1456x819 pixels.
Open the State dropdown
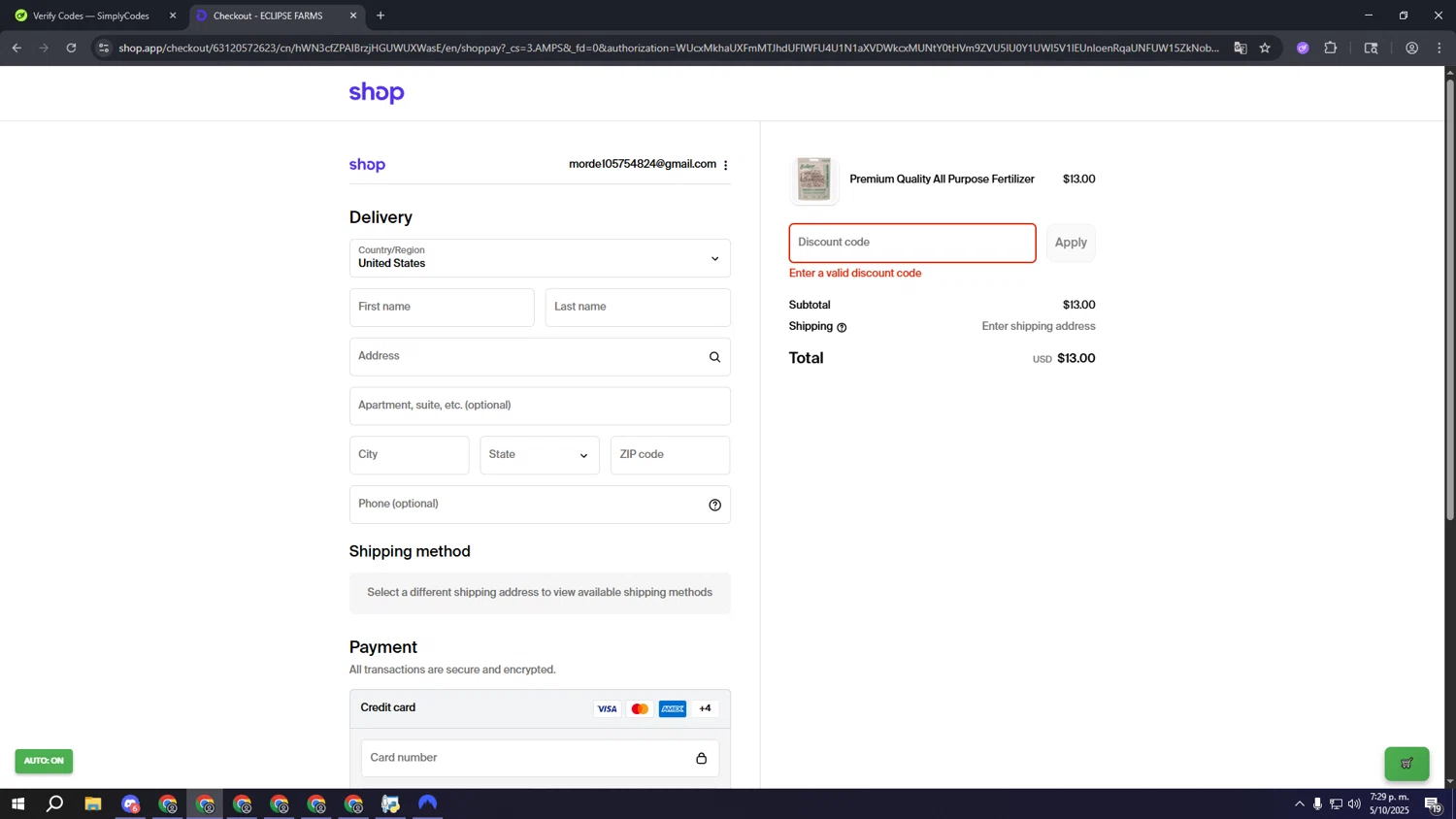(540, 455)
